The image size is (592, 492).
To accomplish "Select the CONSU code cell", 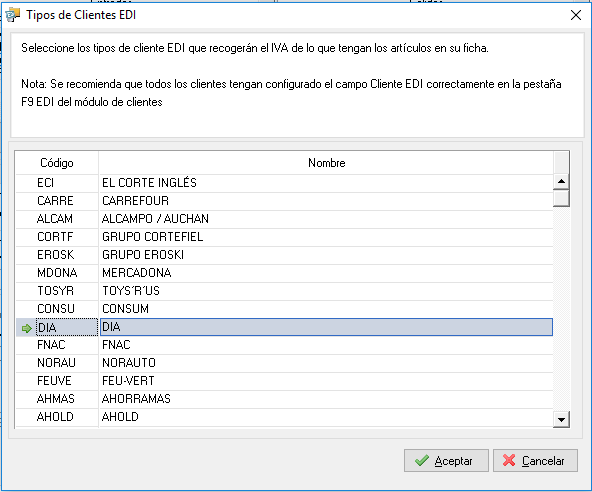I will click(x=66, y=309).
